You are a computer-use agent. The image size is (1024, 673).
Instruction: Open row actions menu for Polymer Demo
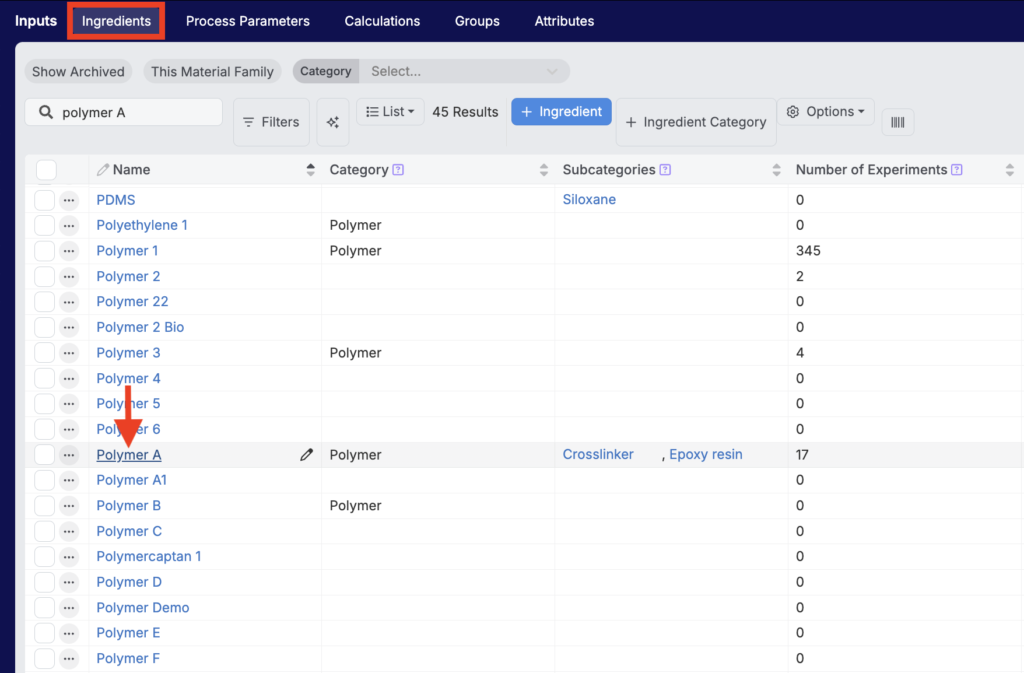point(69,607)
